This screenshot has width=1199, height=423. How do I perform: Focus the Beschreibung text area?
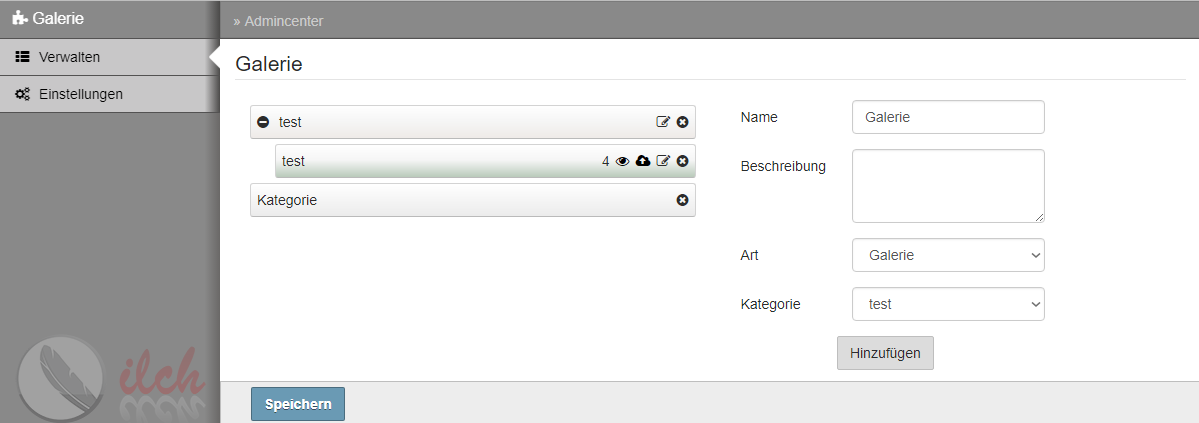[948, 186]
